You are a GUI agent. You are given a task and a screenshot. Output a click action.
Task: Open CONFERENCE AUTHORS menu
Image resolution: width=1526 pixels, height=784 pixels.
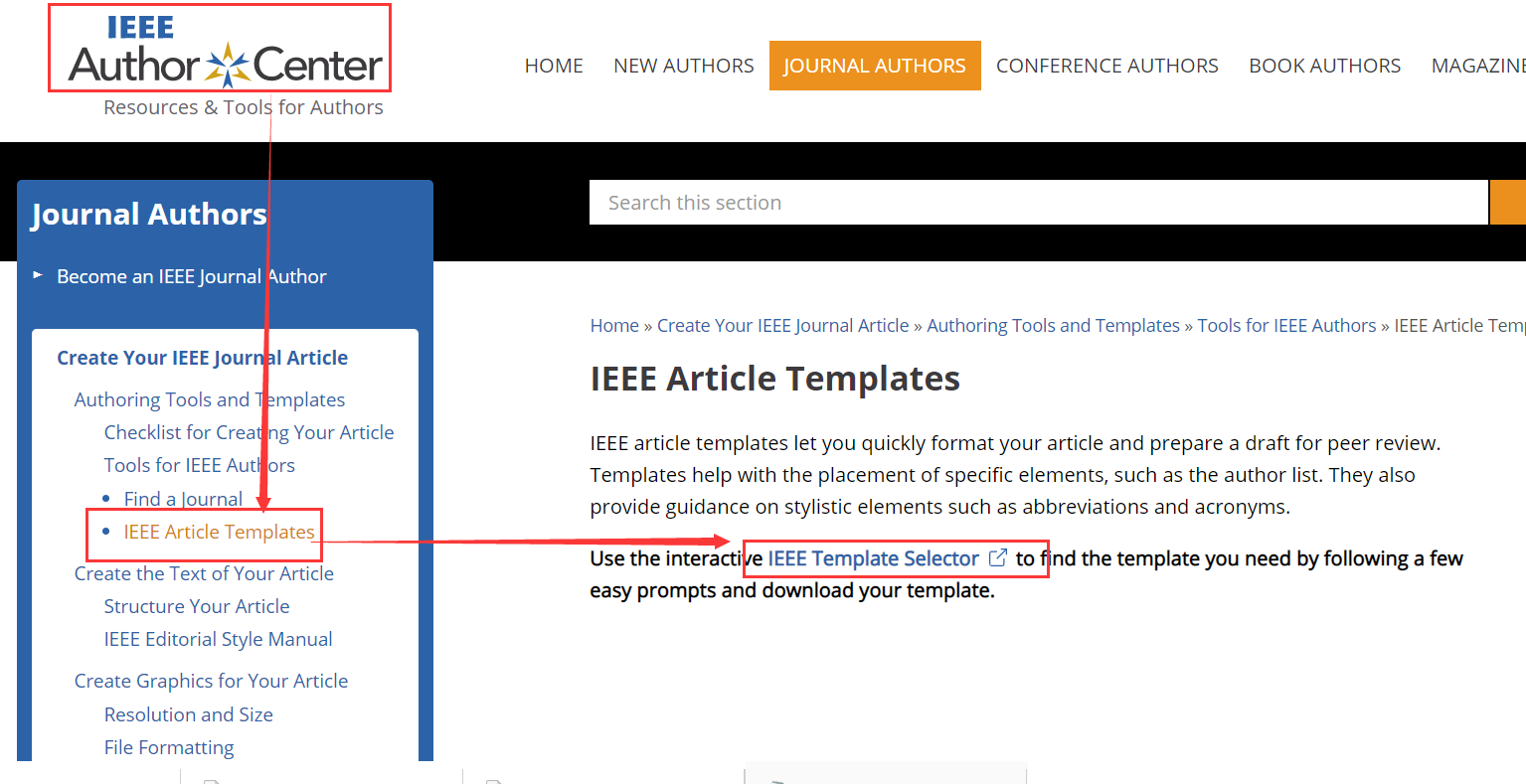pos(1107,66)
